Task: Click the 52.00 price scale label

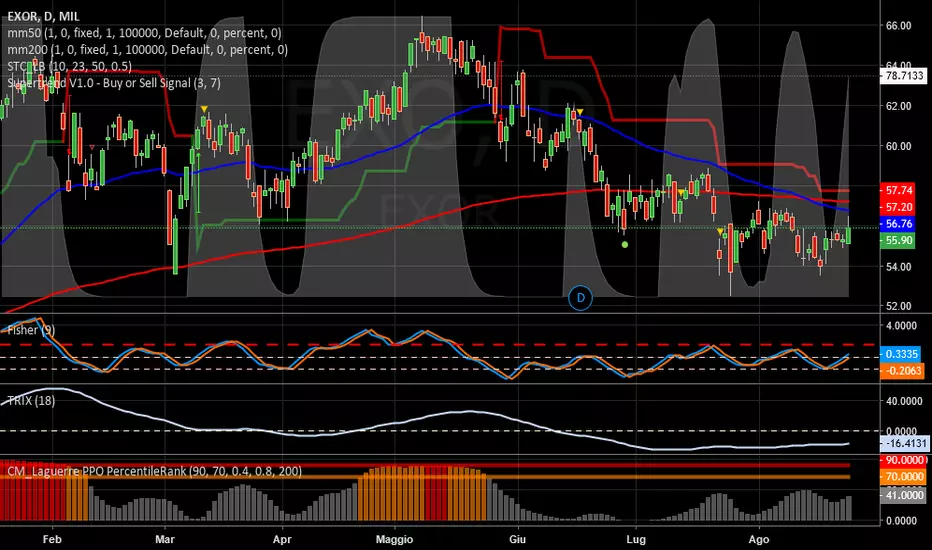Action: click(898, 306)
